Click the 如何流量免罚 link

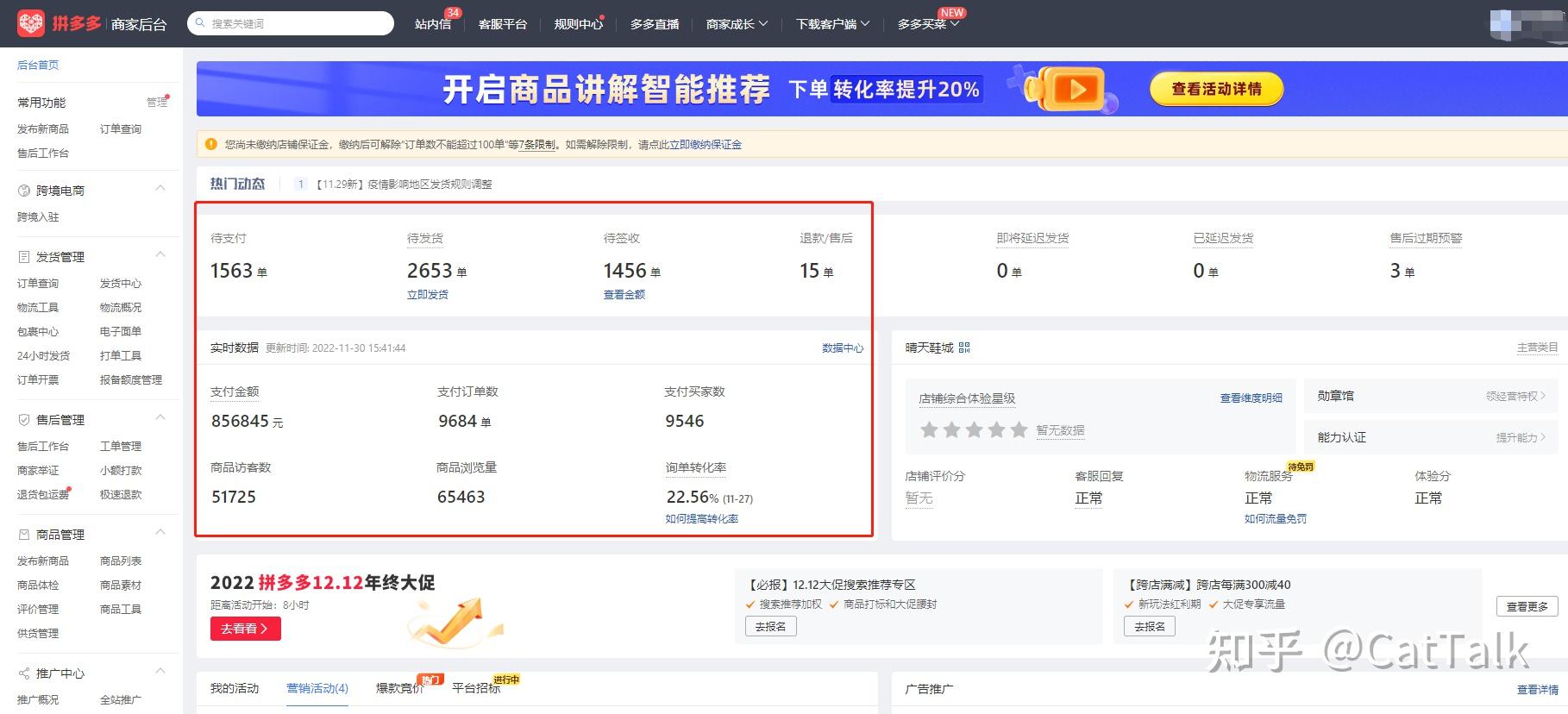(x=1276, y=518)
